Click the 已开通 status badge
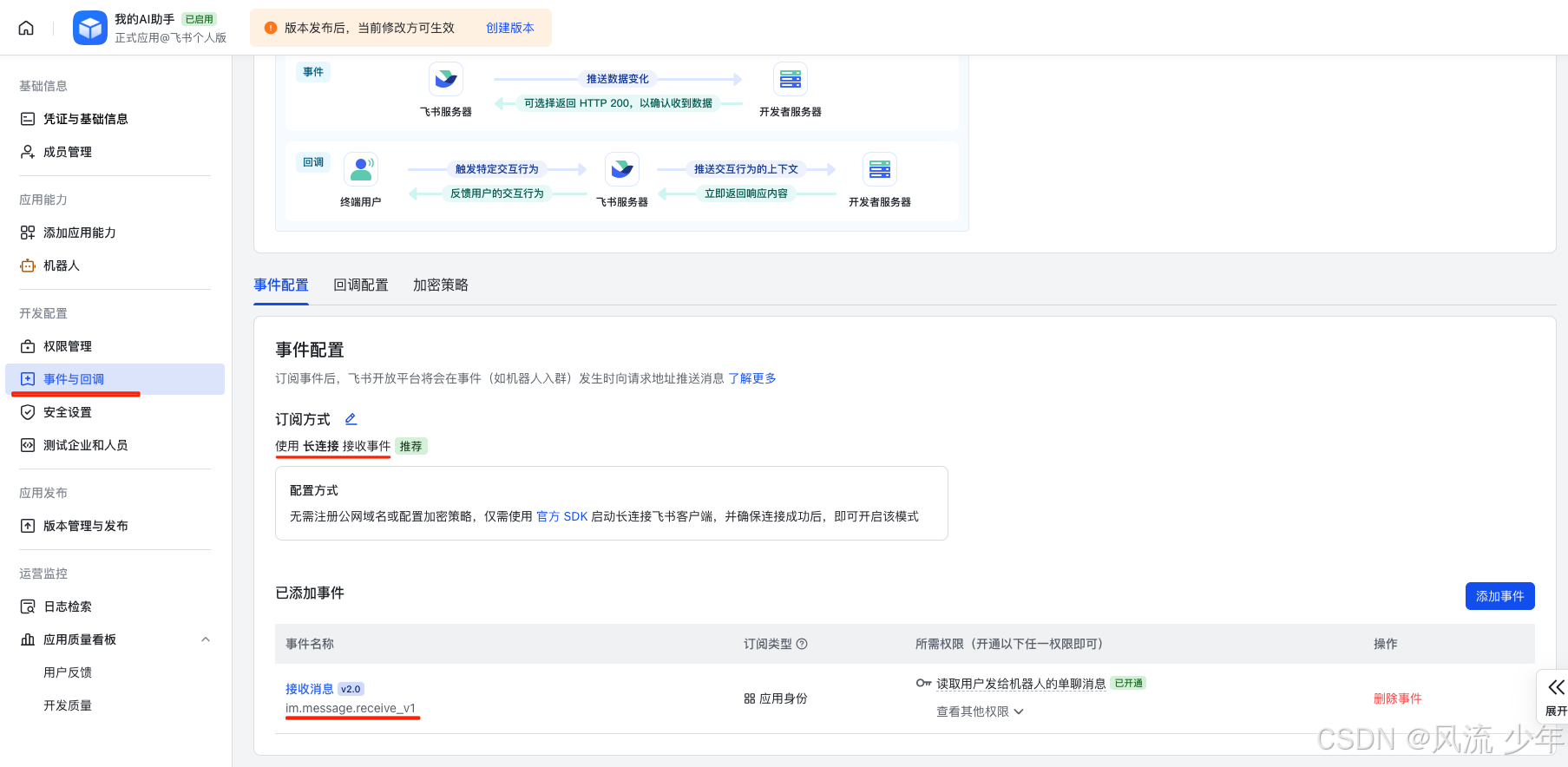The image size is (1568, 767). pos(1128,683)
